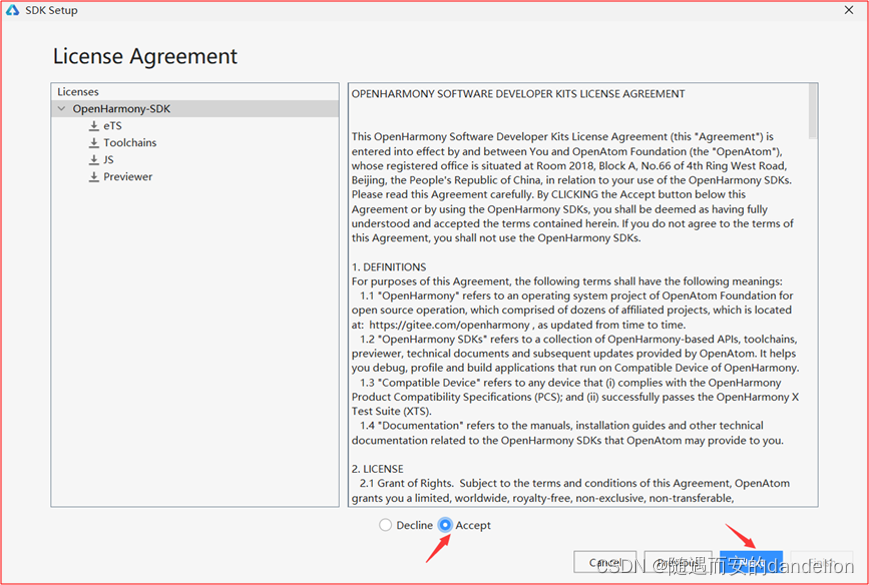The width and height of the screenshot is (869, 585).
Task: Click the Previous button
Action: point(678,561)
